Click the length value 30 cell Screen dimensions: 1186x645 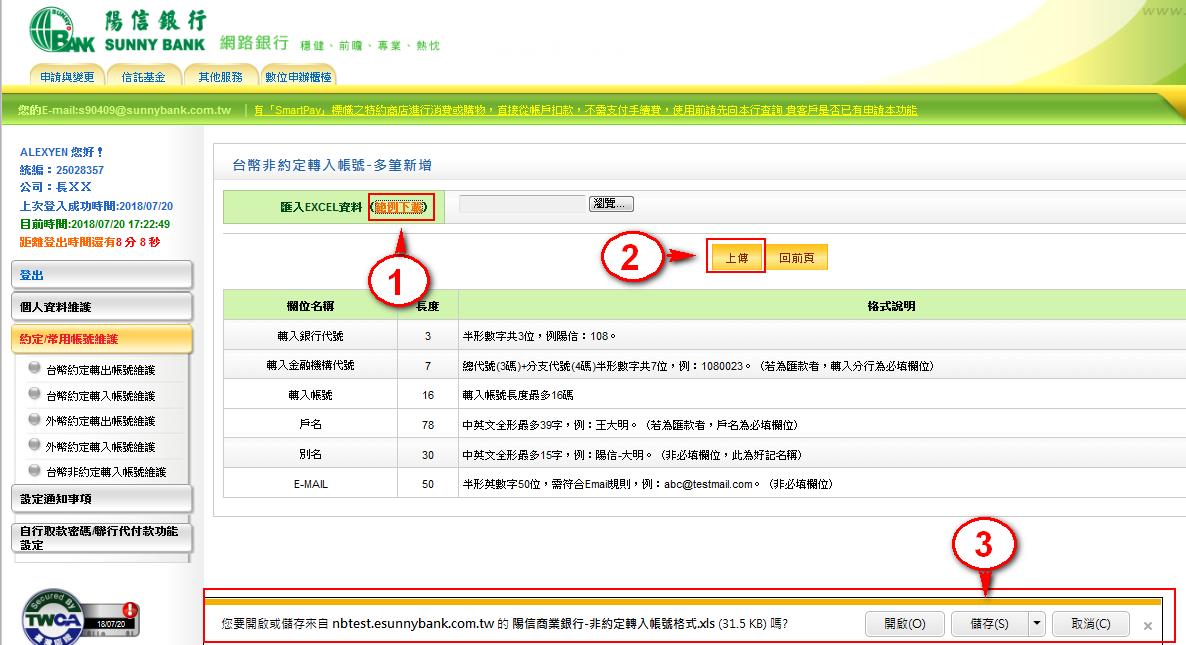pos(427,454)
